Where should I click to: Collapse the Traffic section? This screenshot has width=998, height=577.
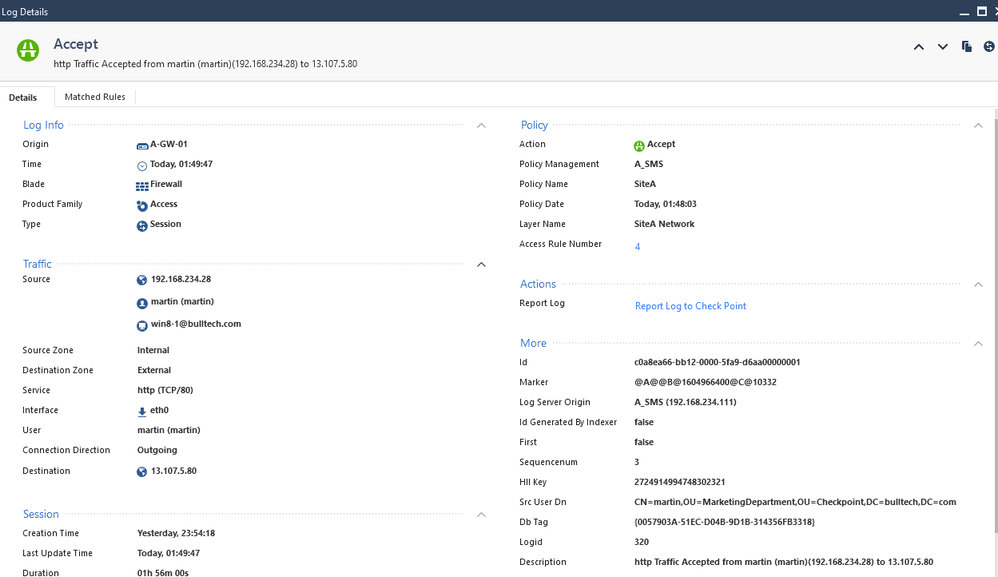[481, 265]
